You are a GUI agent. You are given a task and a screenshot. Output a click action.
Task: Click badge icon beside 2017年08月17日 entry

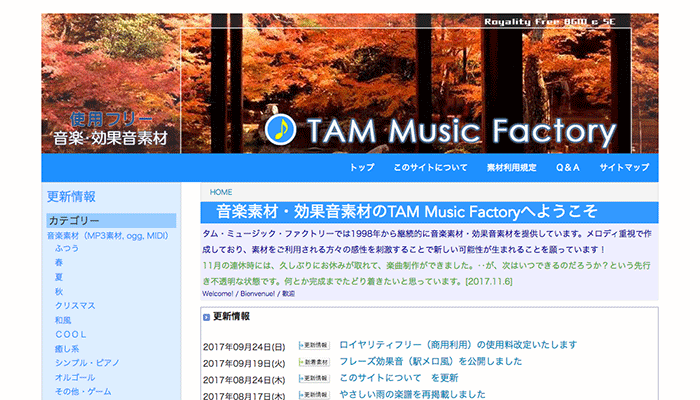pyautogui.click(x=314, y=395)
